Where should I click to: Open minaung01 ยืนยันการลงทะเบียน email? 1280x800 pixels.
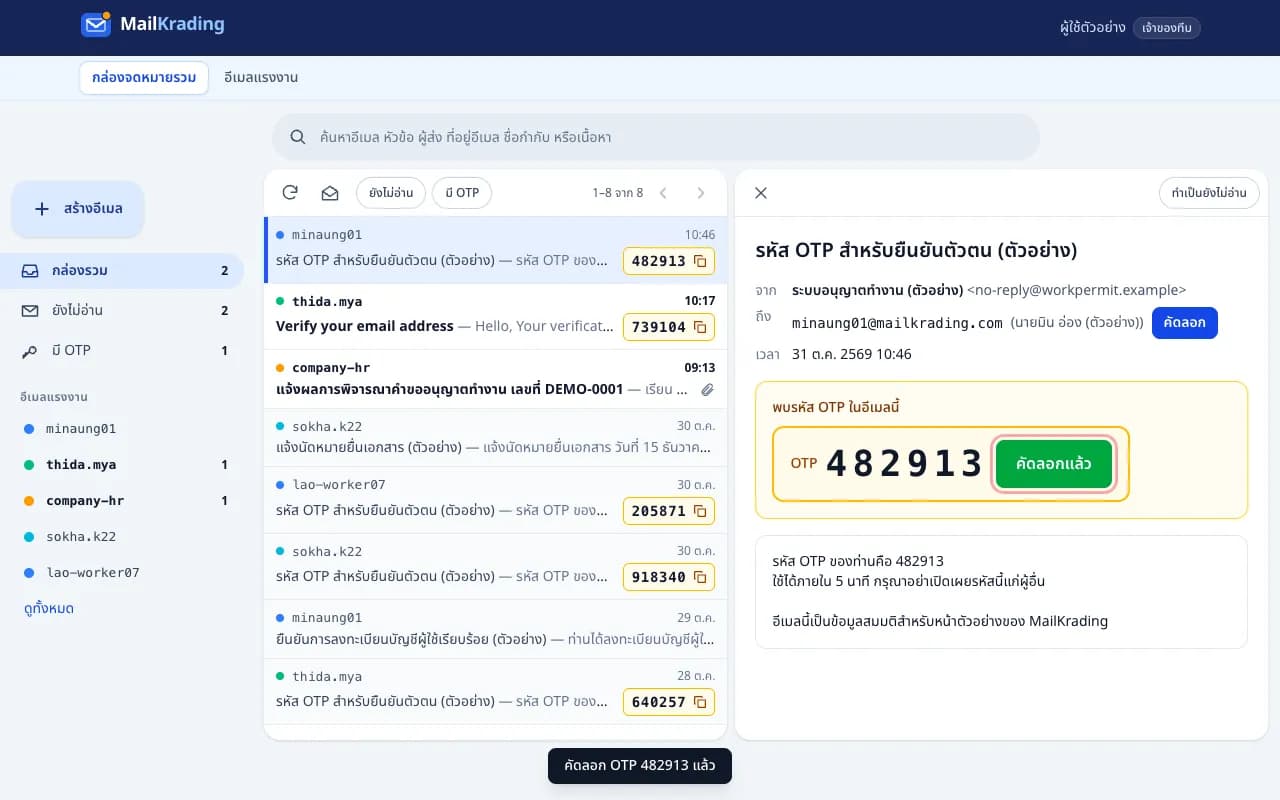pos(495,628)
